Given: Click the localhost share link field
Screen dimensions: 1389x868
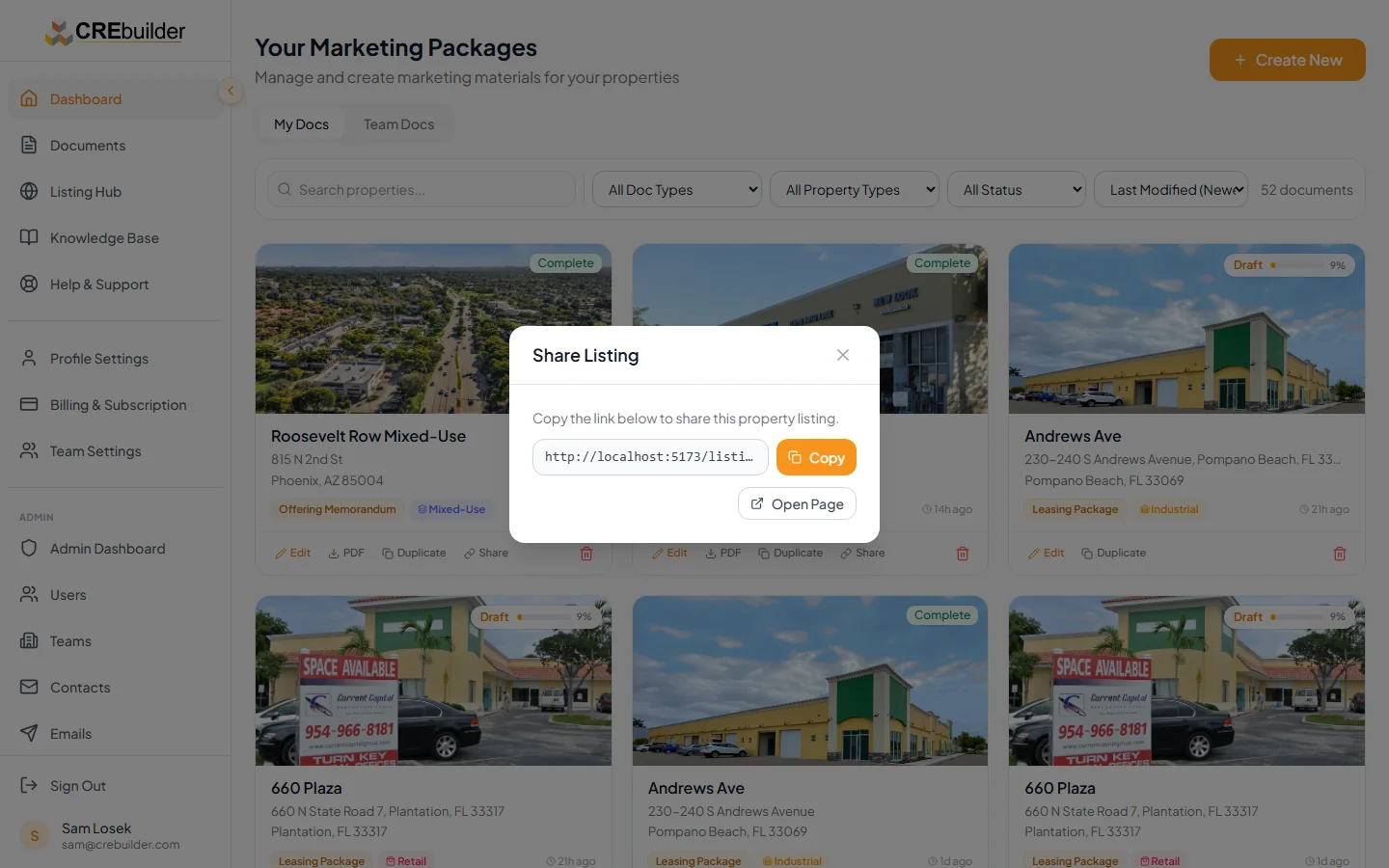Looking at the screenshot, I should pyautogui.click(x=650, y=457).
